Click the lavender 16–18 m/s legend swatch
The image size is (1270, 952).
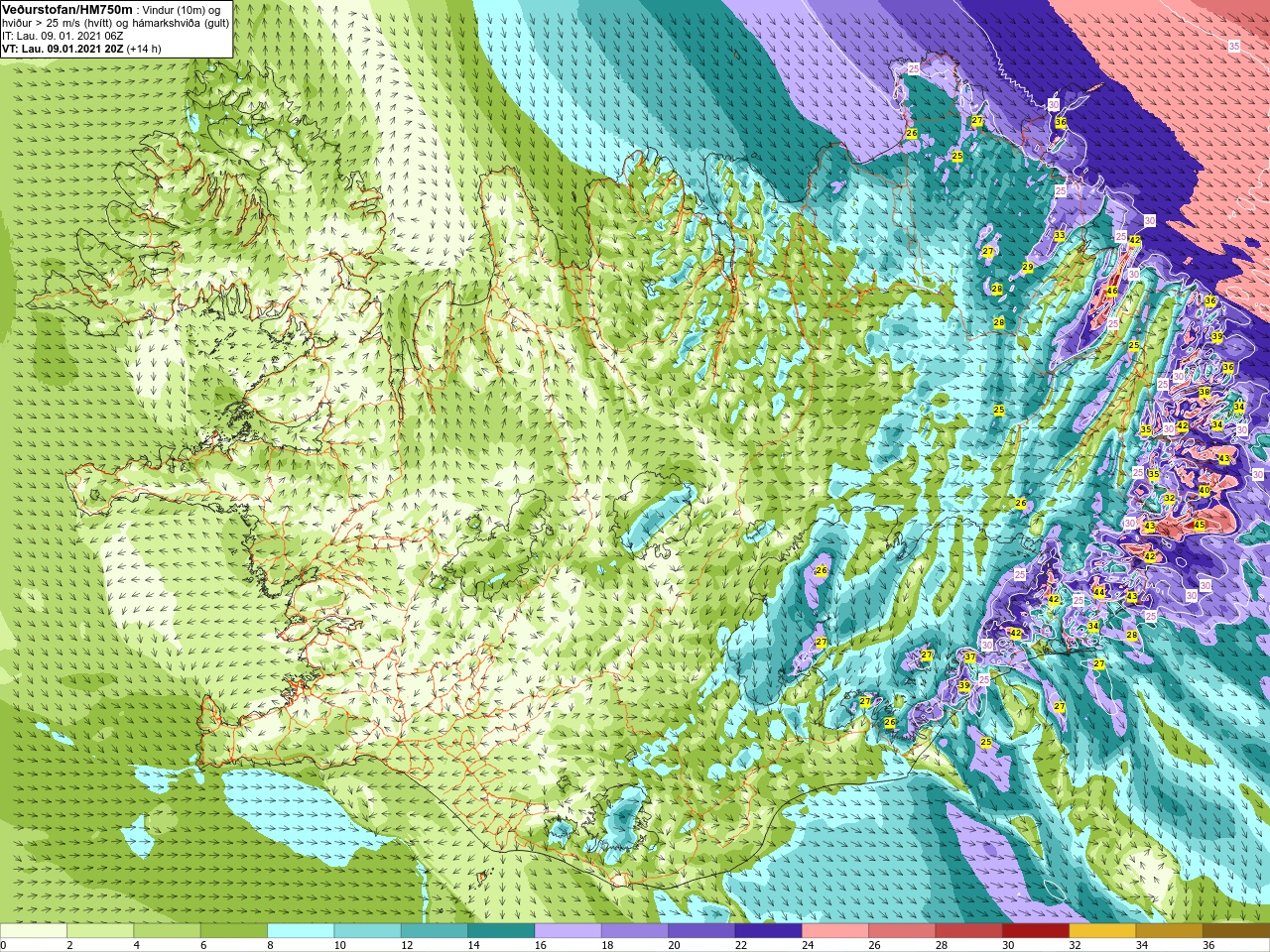point(568,931)
